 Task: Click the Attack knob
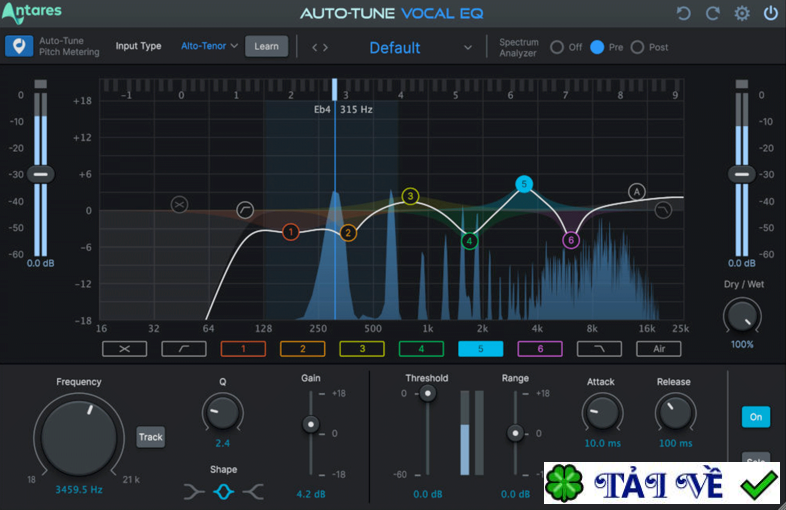pos(603,413)
